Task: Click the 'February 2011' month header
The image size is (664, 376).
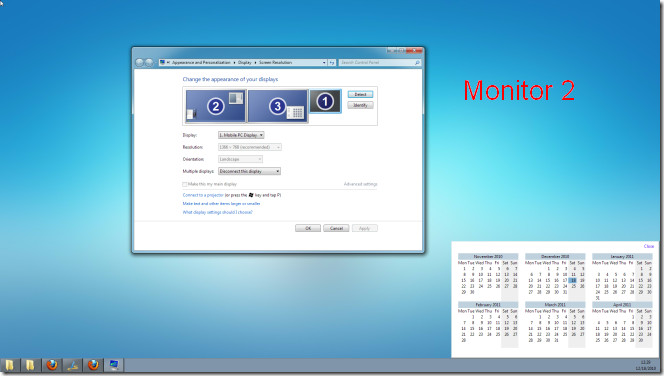Action: pos(488,305)
